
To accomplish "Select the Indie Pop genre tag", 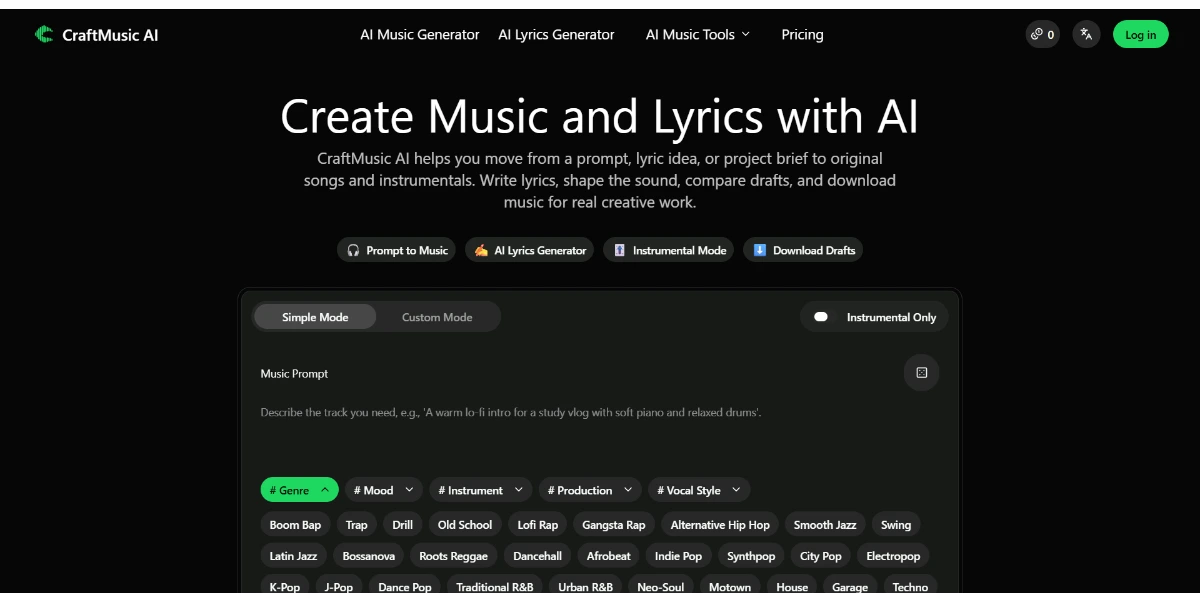I will (678, 556).
